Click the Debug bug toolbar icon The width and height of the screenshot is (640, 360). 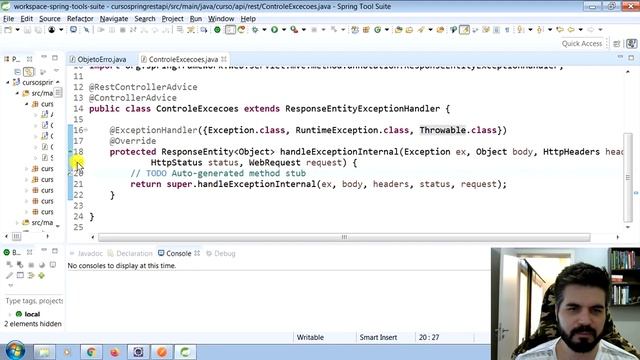[x=255, y=30]
